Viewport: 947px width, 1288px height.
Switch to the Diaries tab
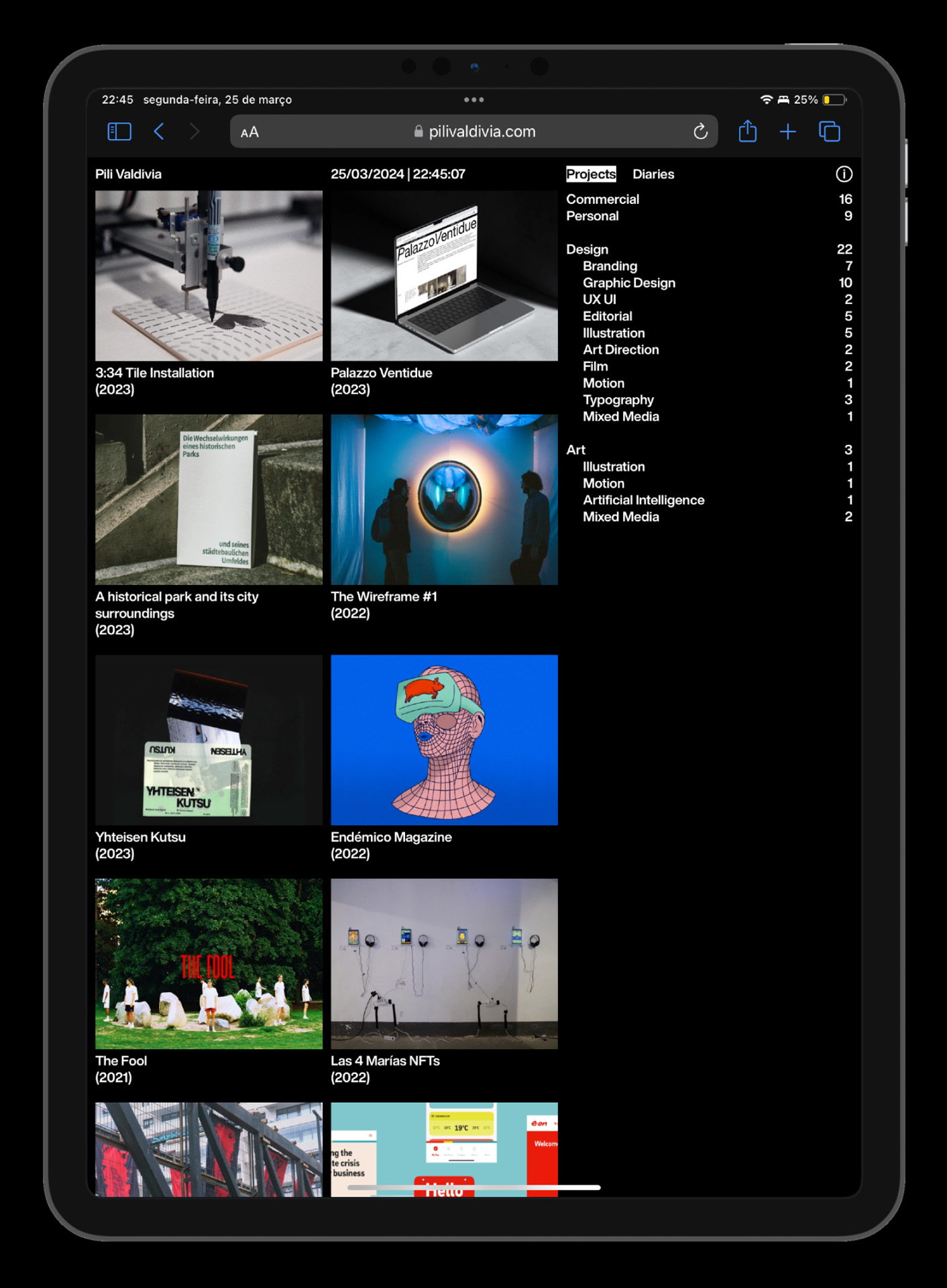(653, 174)
